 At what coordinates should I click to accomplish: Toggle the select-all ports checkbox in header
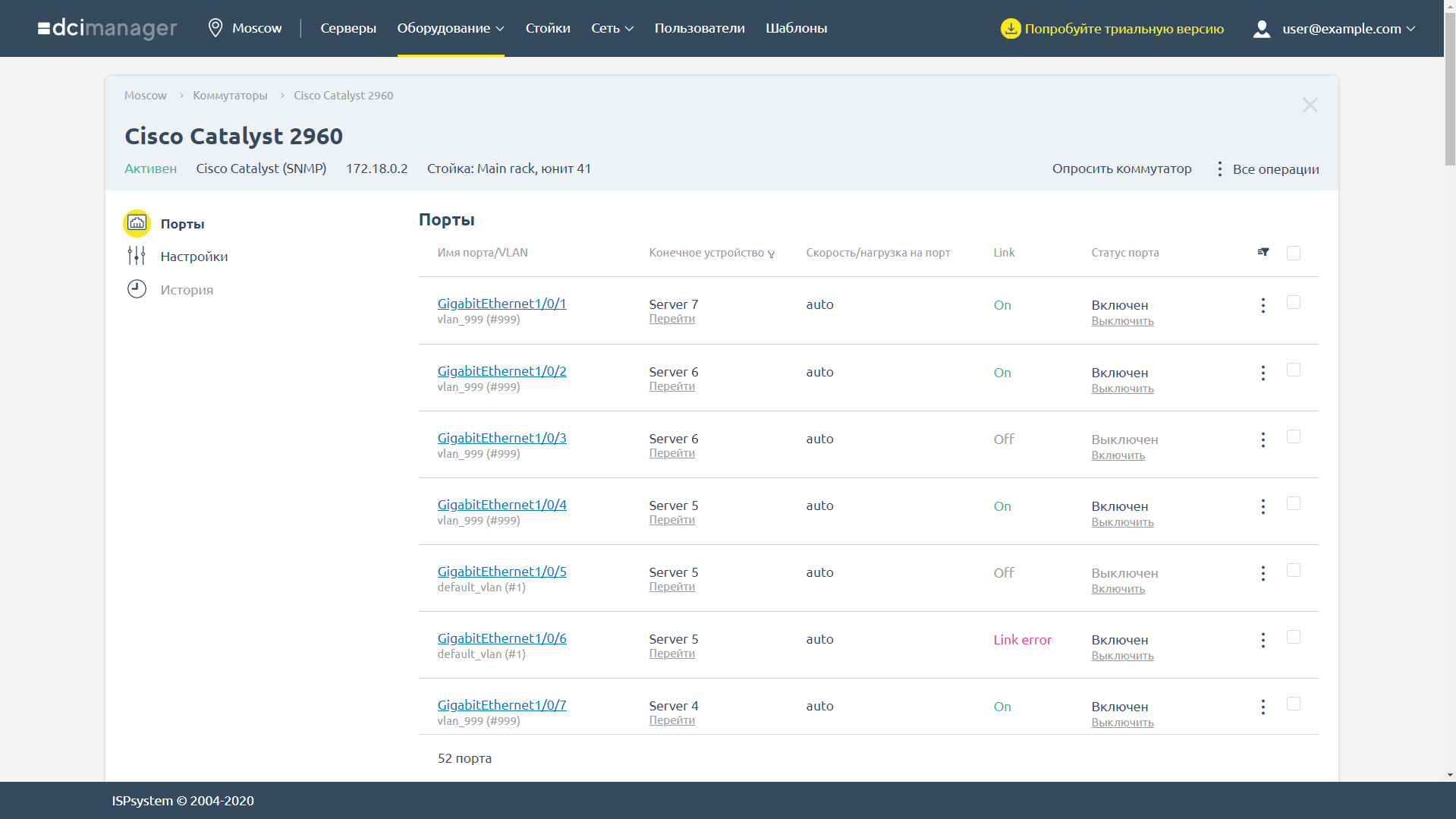click(1294, 253)
